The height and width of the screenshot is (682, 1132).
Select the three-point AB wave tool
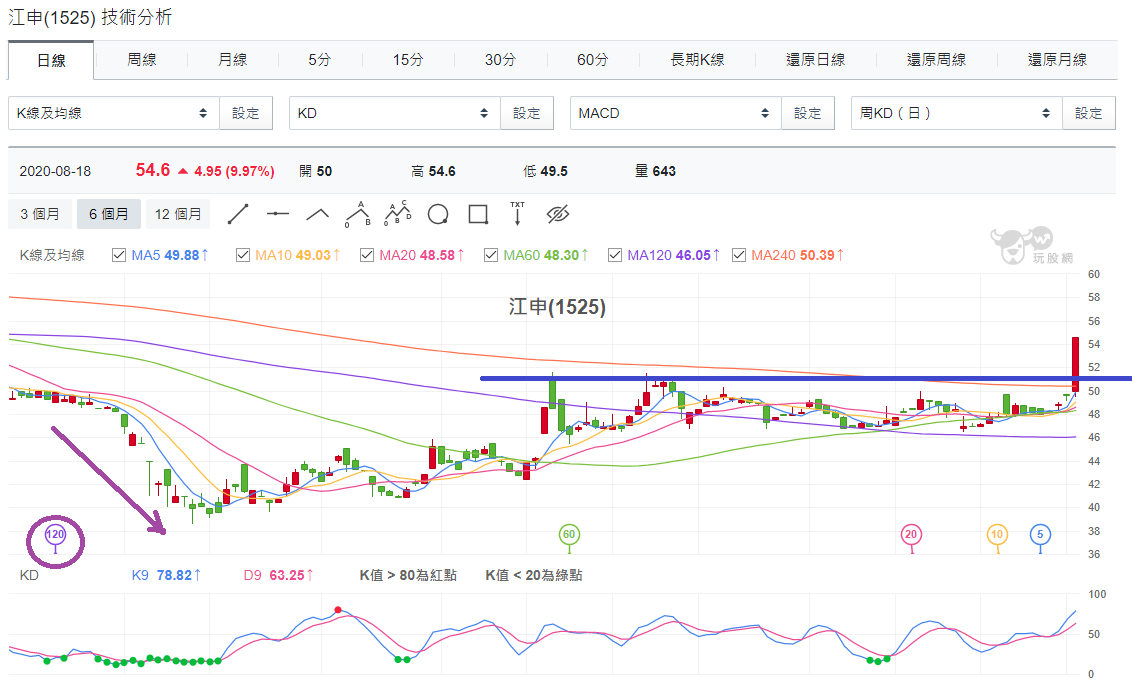click(x=357, y=214)
